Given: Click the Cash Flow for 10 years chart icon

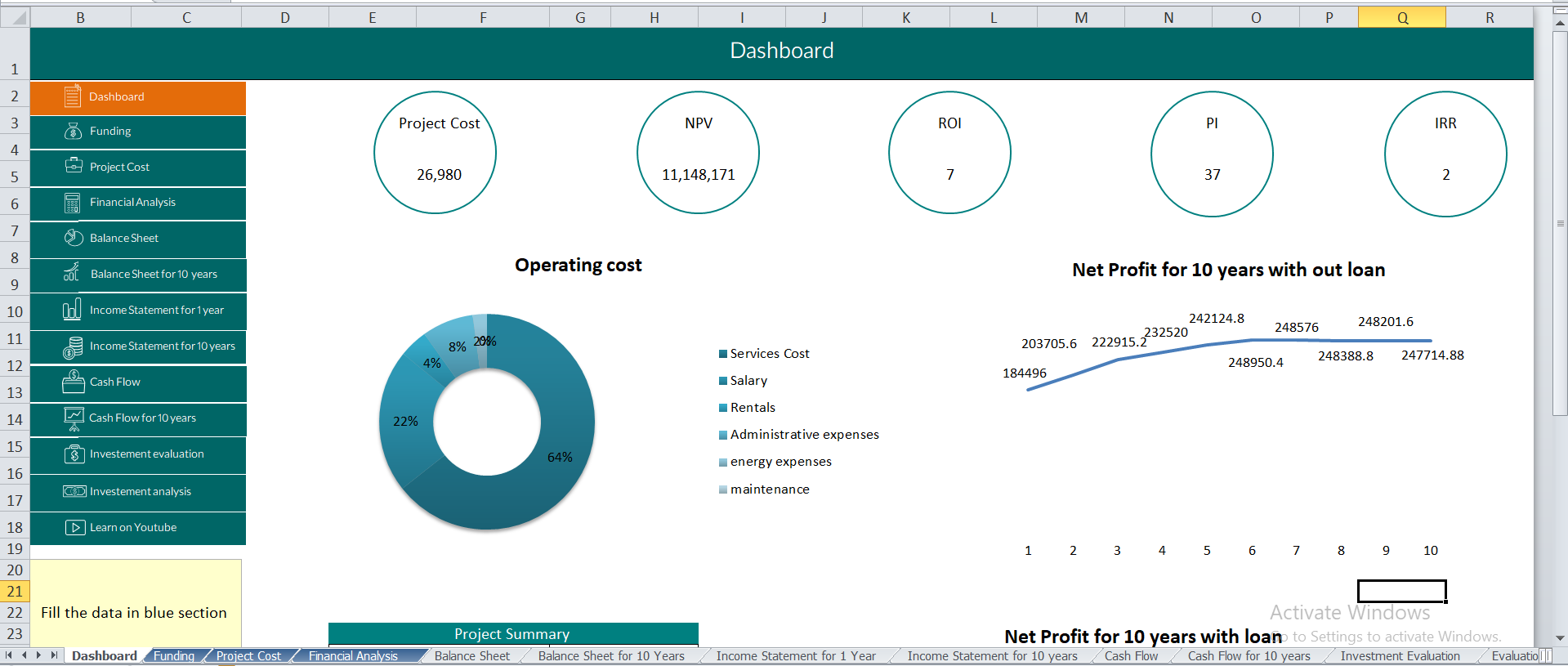Looking at the screenshot, I should pos(74,418).
